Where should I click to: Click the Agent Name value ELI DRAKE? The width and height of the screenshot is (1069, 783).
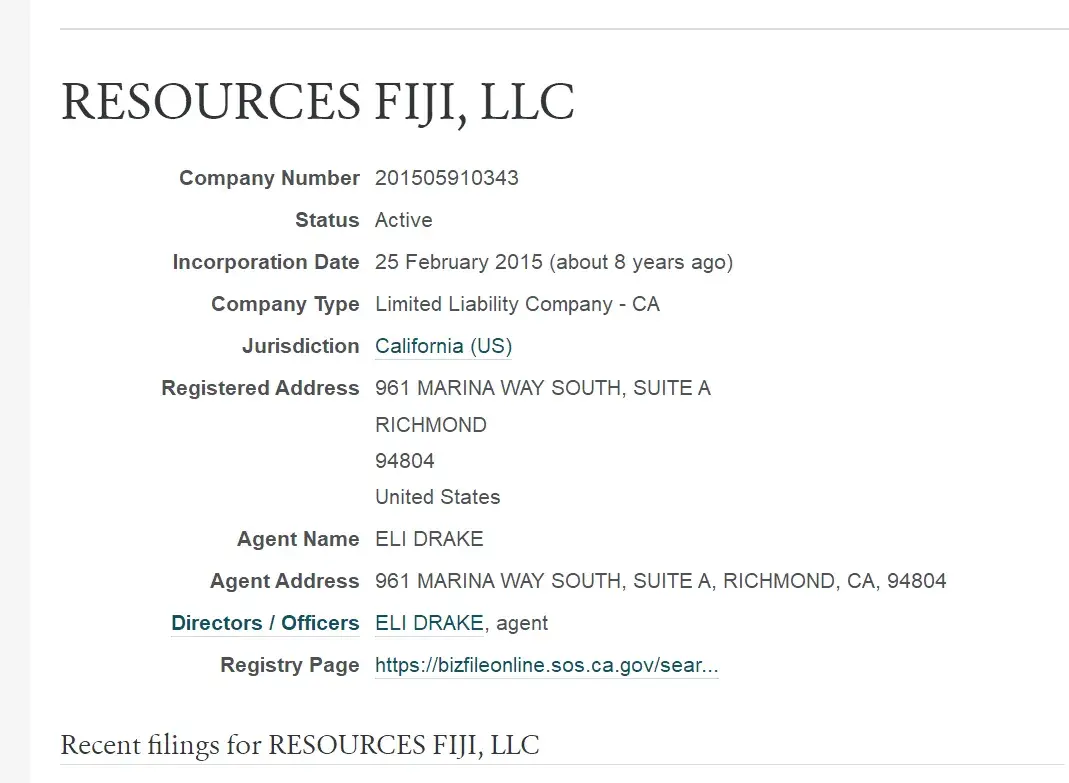coord(429,539)
